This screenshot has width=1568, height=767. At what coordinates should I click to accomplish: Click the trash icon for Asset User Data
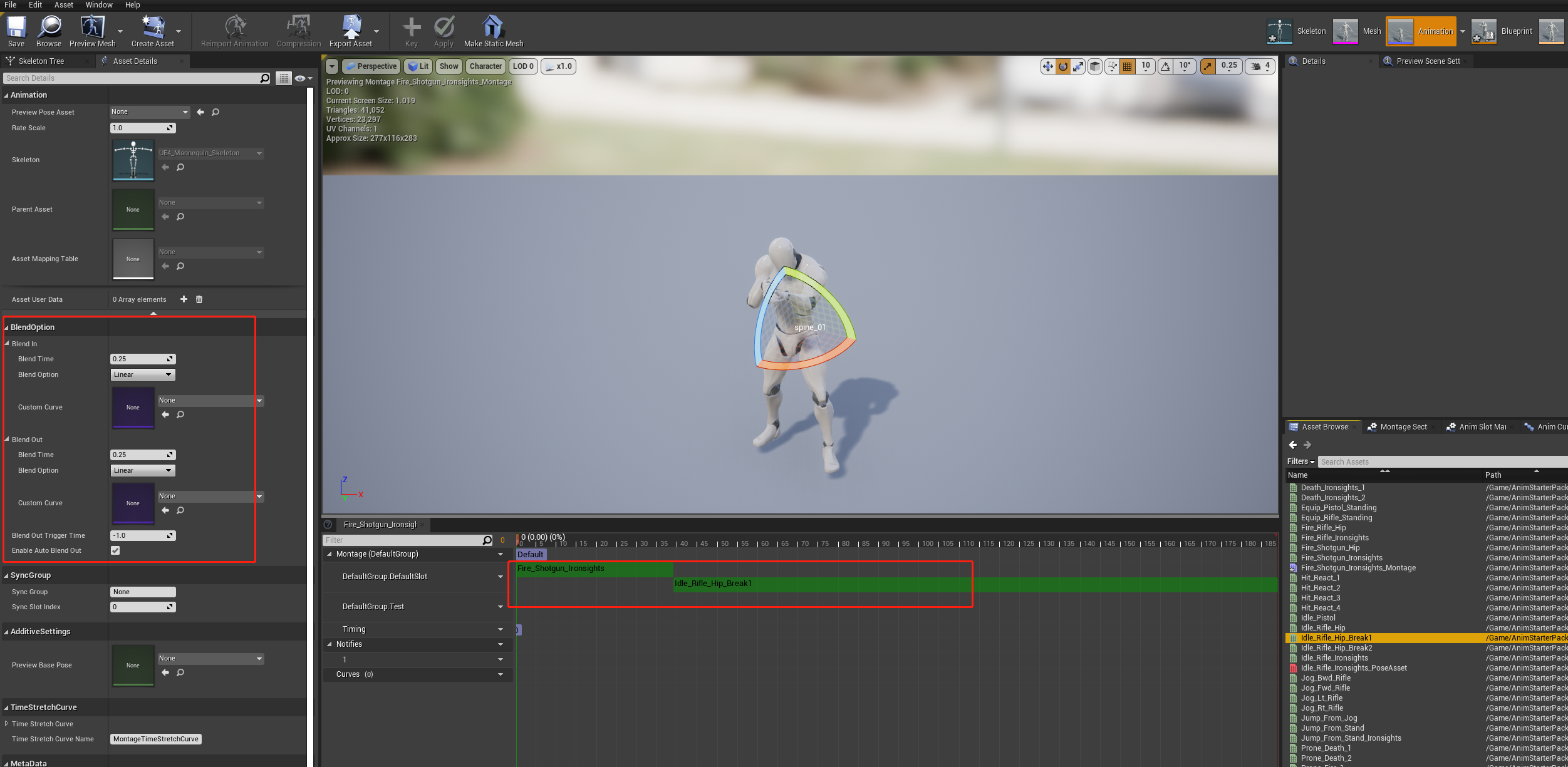click(199, 299)
